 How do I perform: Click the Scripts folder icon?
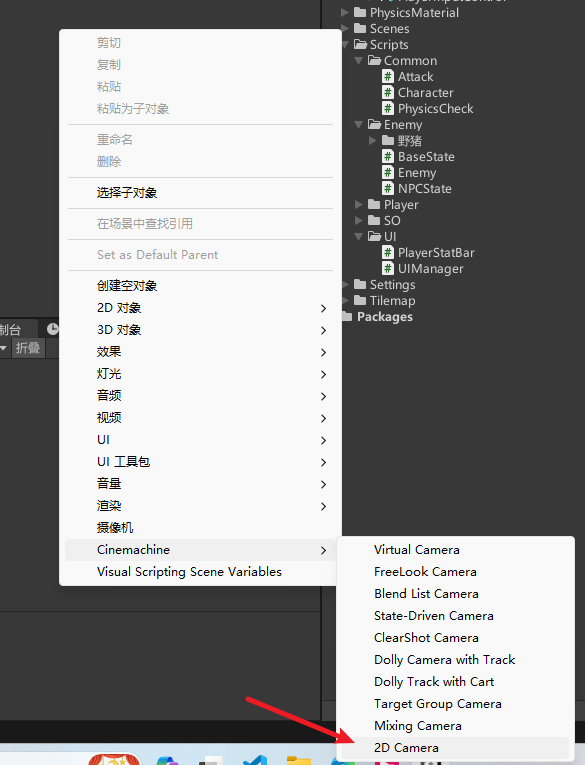pyautogui.click(x=361, y=44)
